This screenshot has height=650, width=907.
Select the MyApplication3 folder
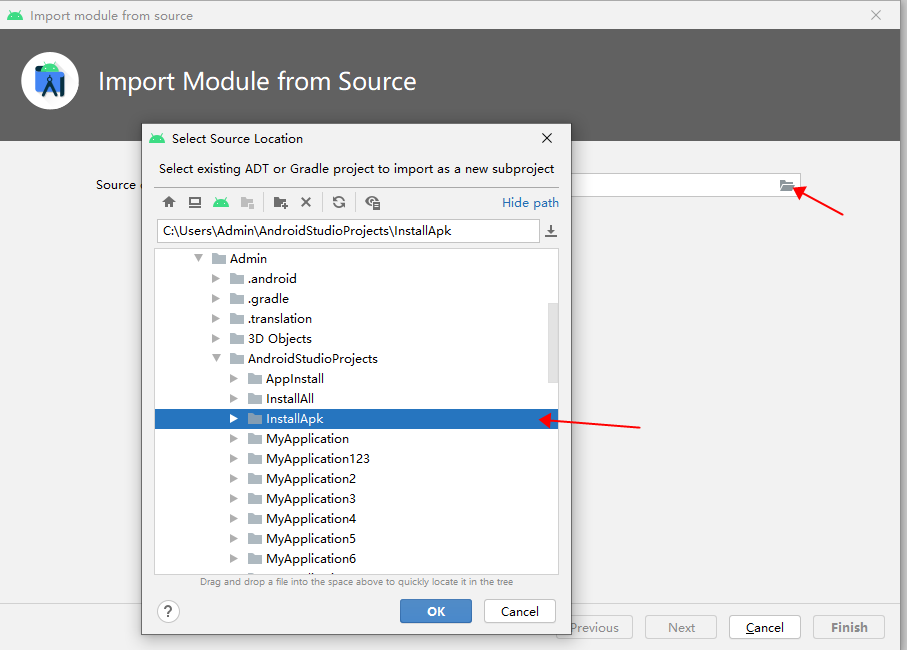tap(356, 498)
